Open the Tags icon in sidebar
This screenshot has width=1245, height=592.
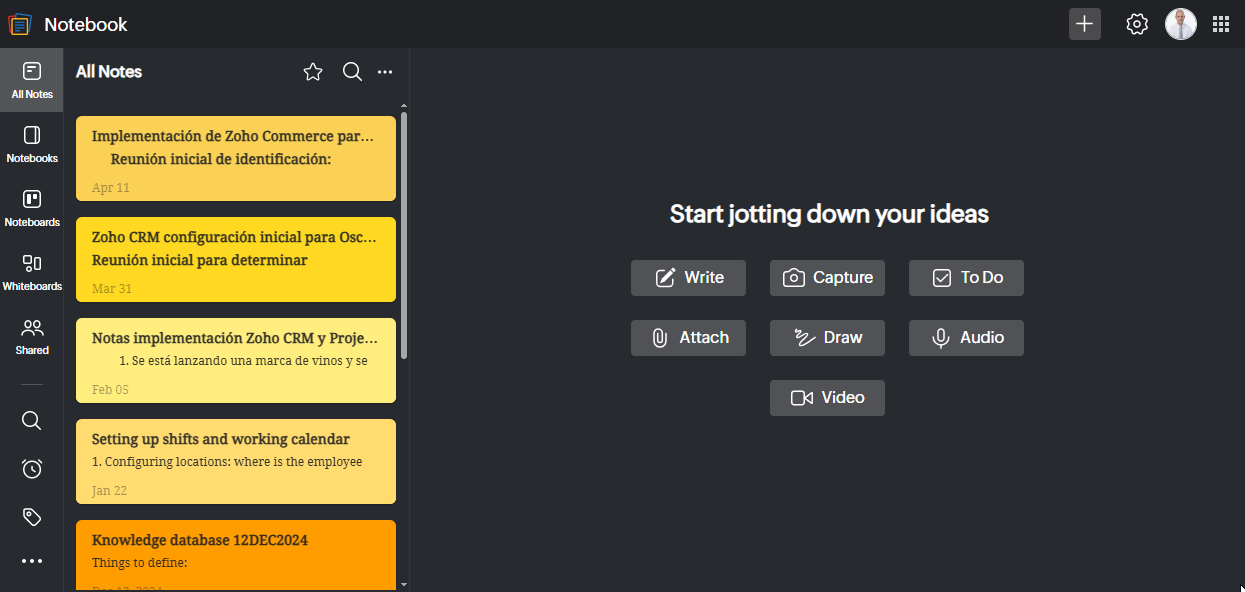(32, 516)
